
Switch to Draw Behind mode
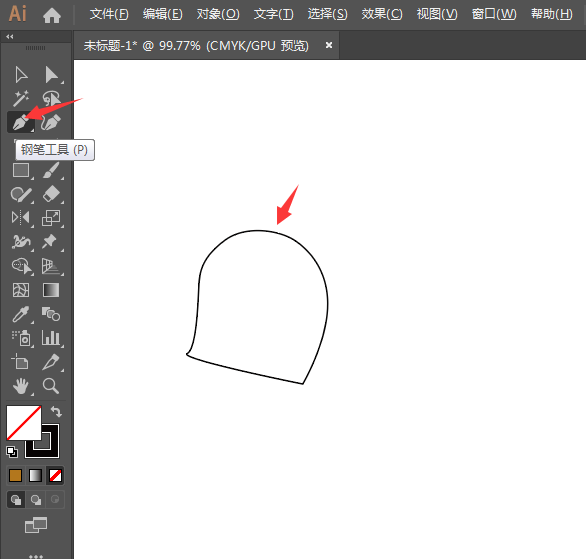pos(36,500)
